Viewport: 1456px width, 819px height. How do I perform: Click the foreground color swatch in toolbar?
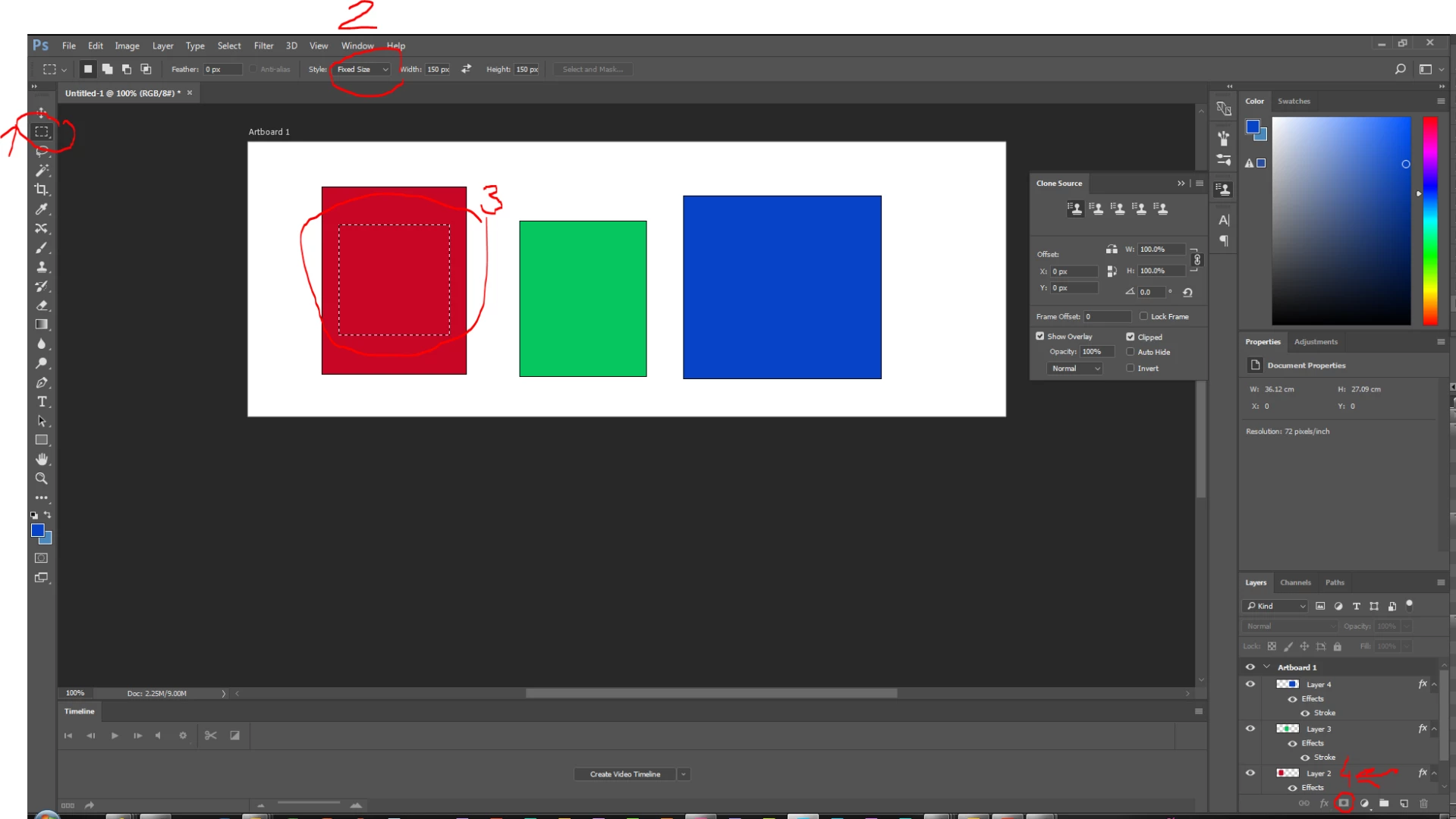point(37,530)
